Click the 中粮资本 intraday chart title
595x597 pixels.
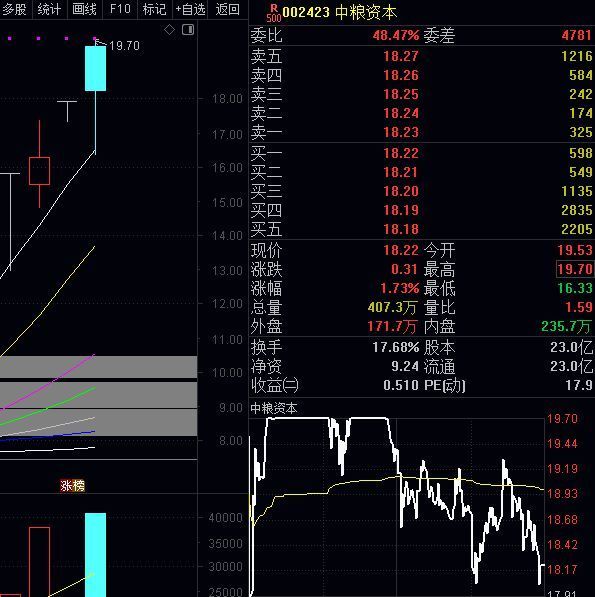[274, 409]
